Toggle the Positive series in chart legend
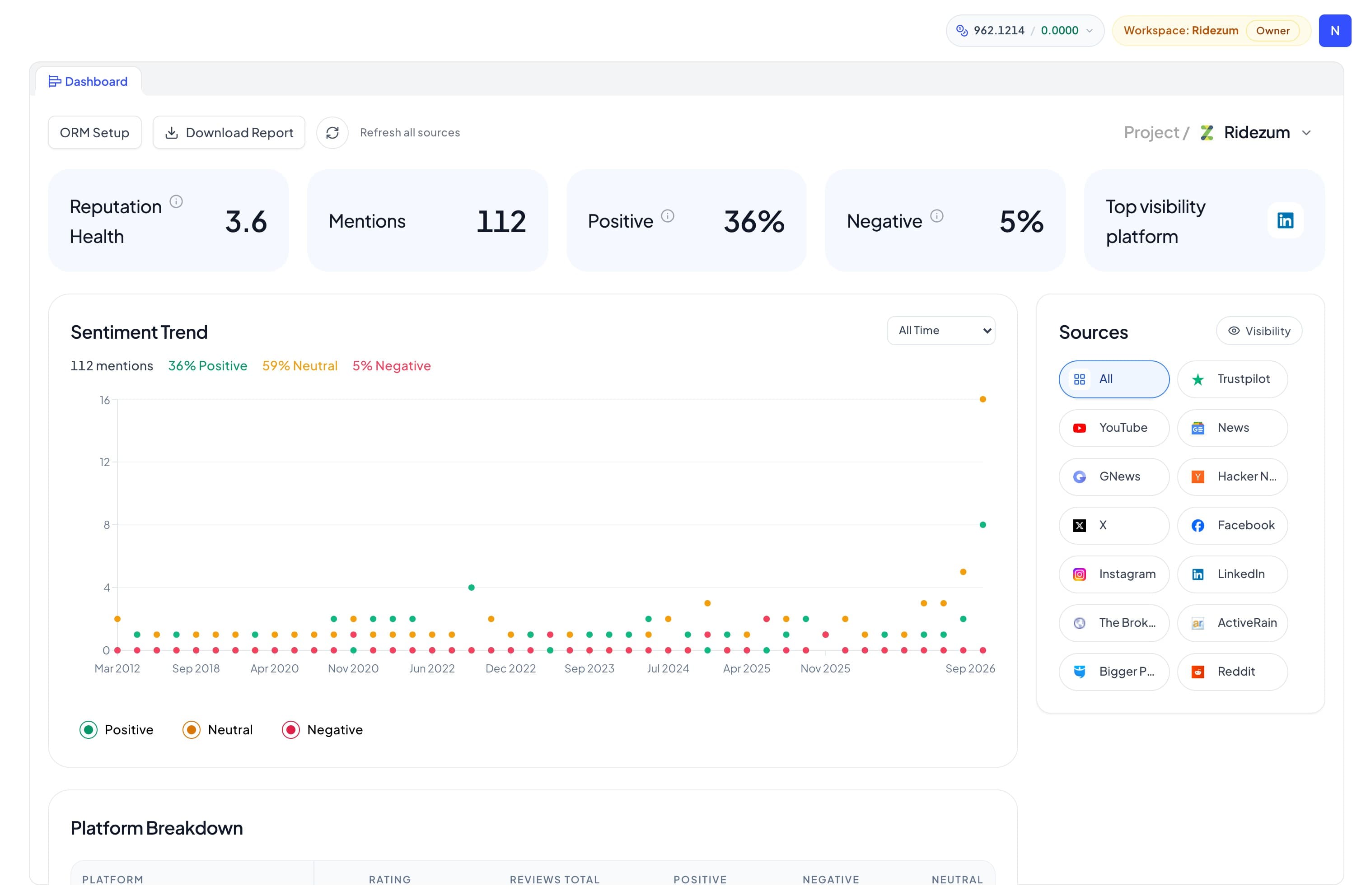The image size is (1366, 896). coord(117,729)
